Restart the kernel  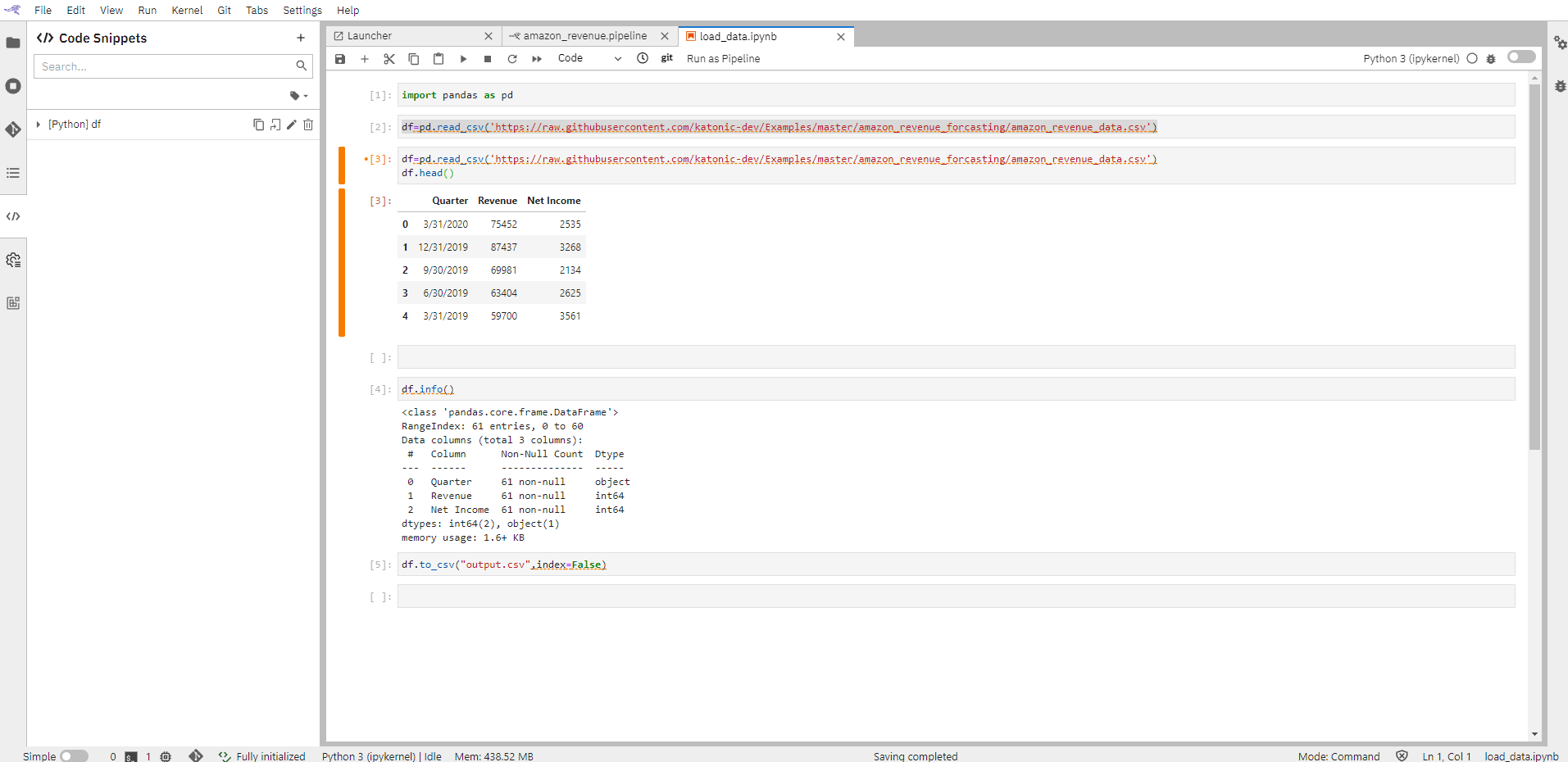tap(512, 59)
